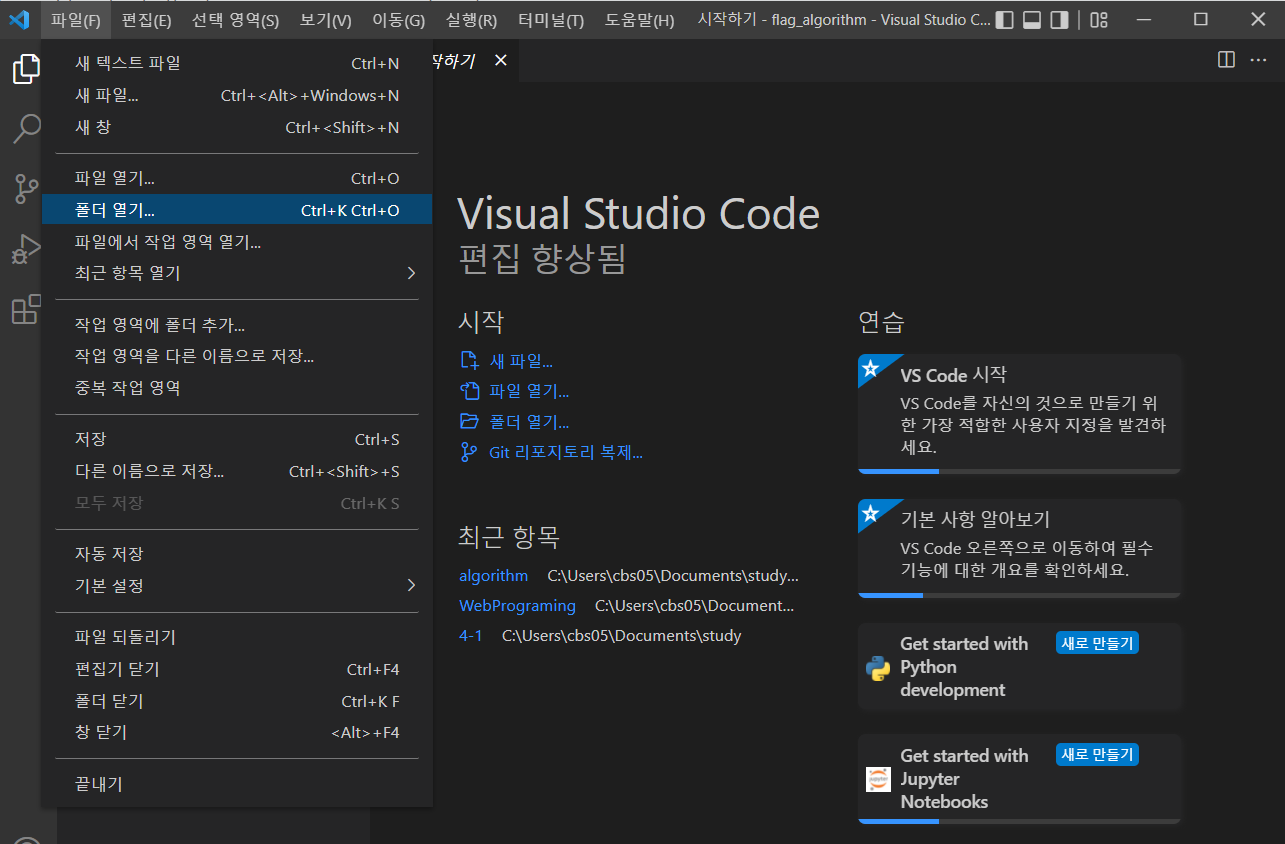Click the folder icon beside 폴더 열기 link
This screenshot has width=1285, height=844.
[469, 422]
